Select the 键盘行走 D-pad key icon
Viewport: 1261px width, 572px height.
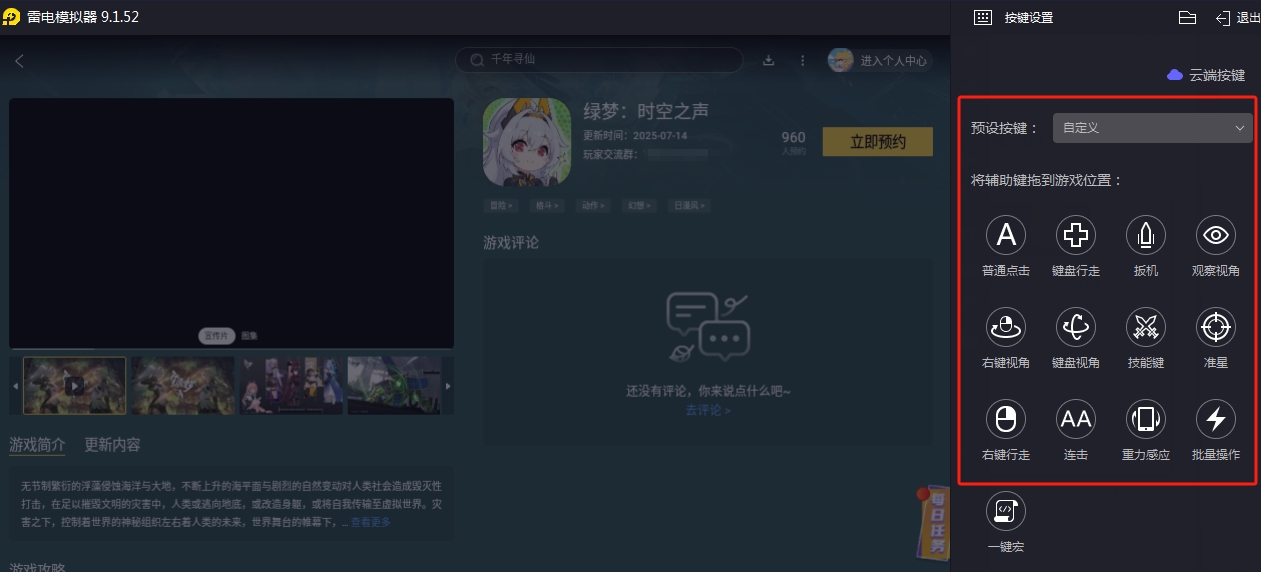pos(1076,235)
